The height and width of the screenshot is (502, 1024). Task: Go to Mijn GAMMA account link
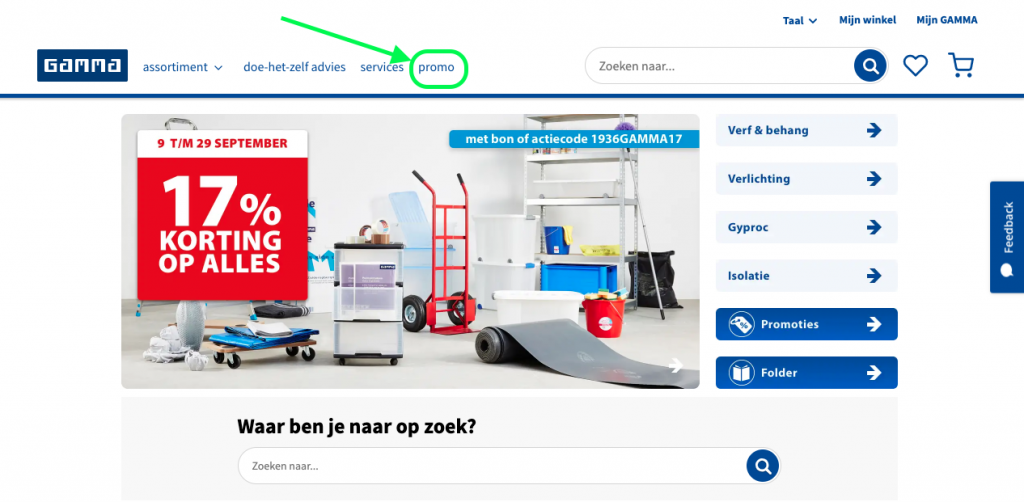click(x=947, y=20)
